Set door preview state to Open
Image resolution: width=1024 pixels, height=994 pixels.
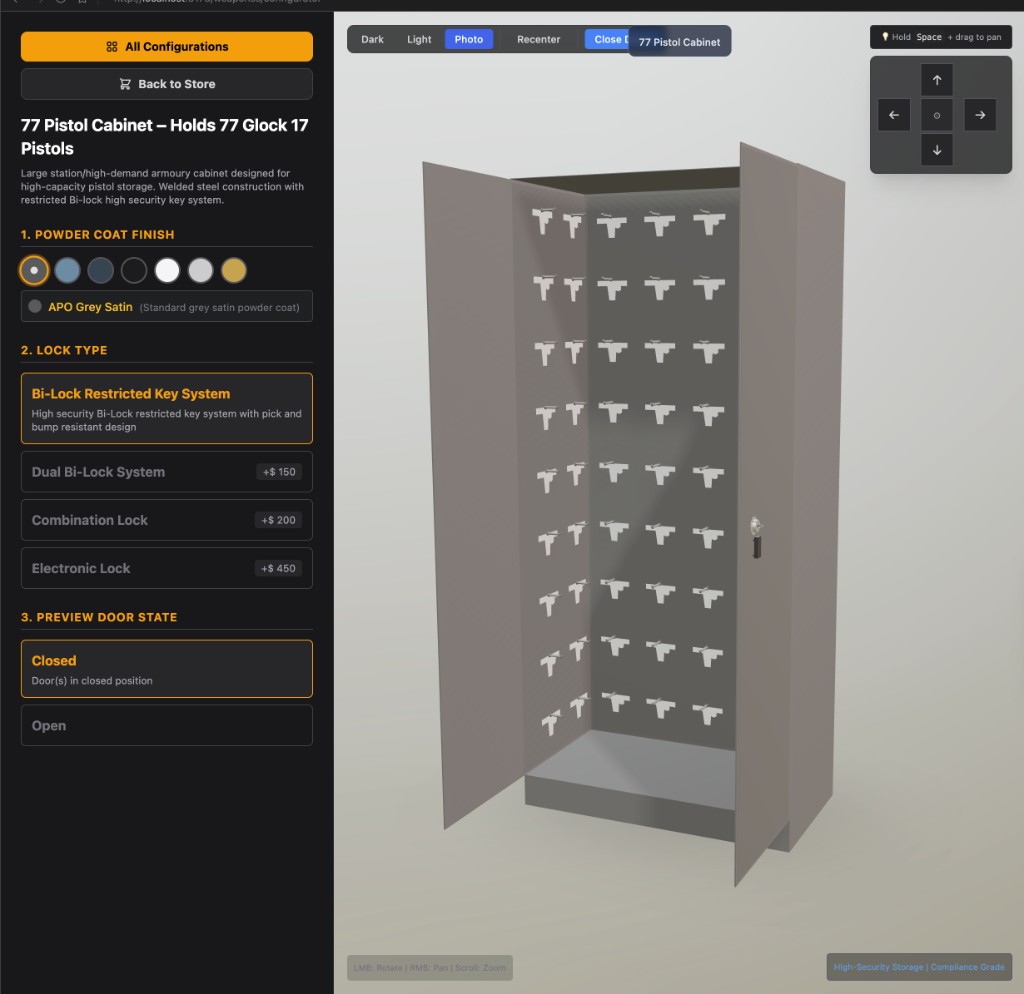tap(166, 726)
